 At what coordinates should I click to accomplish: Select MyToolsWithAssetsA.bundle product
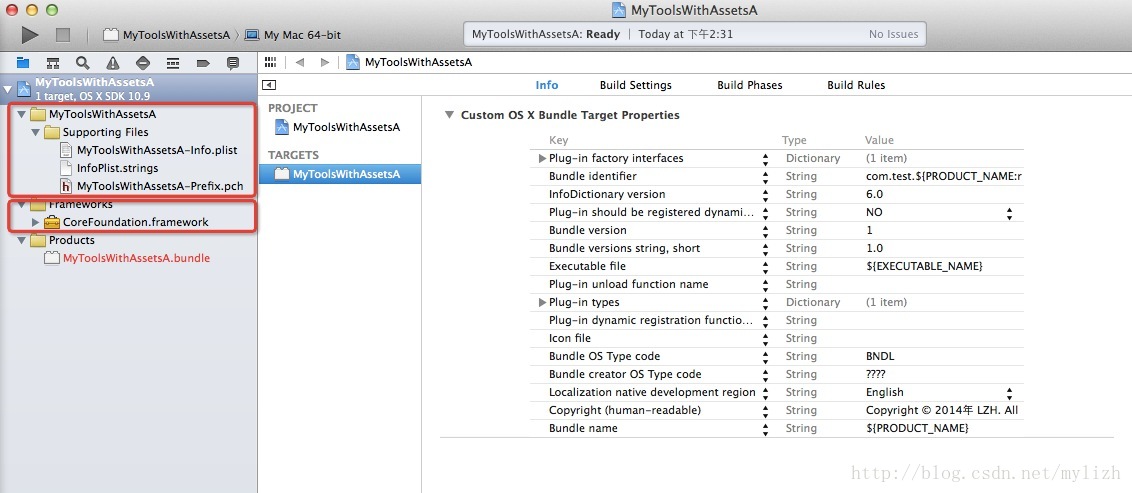(127, 258)
